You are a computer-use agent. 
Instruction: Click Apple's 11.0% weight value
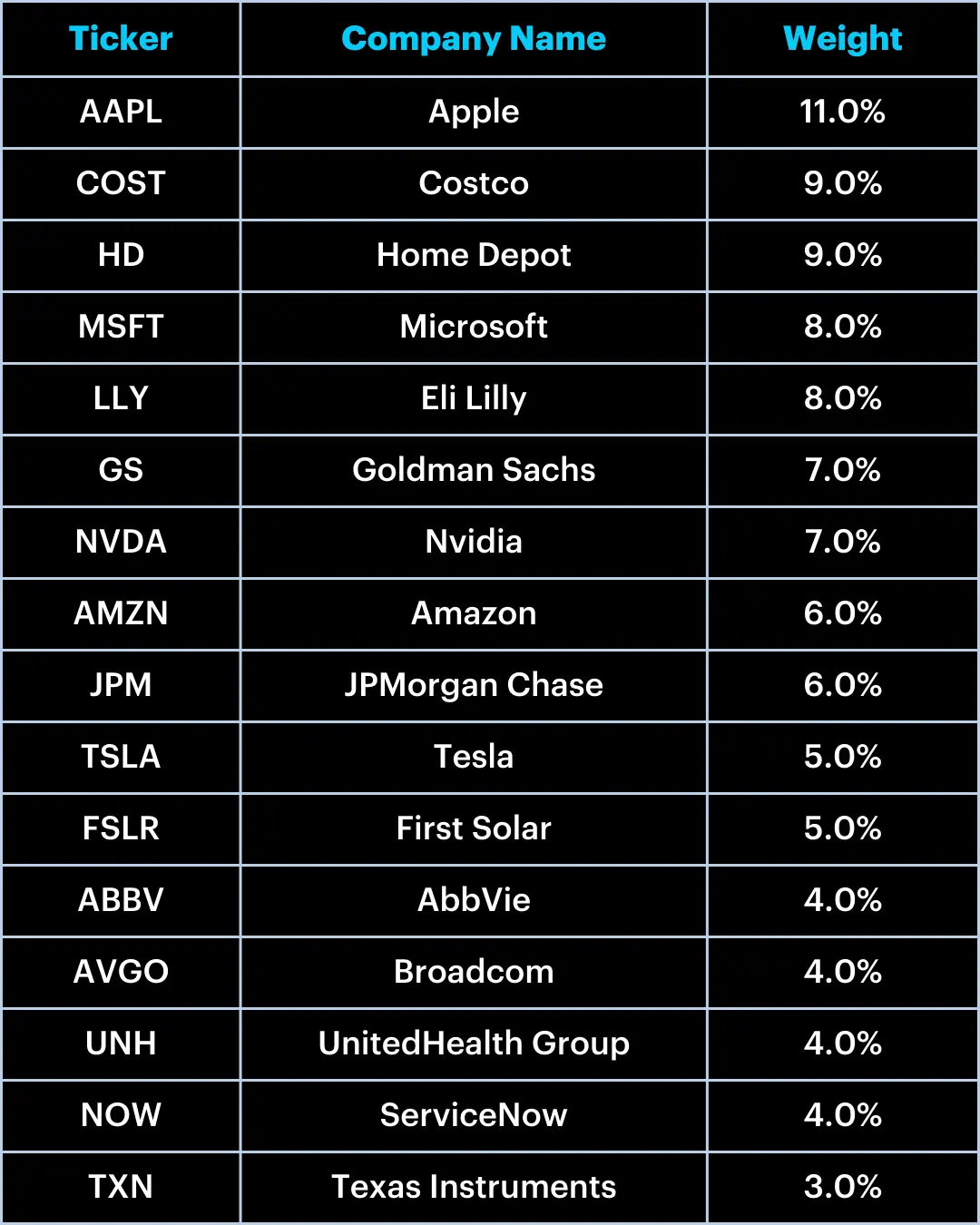842,112
